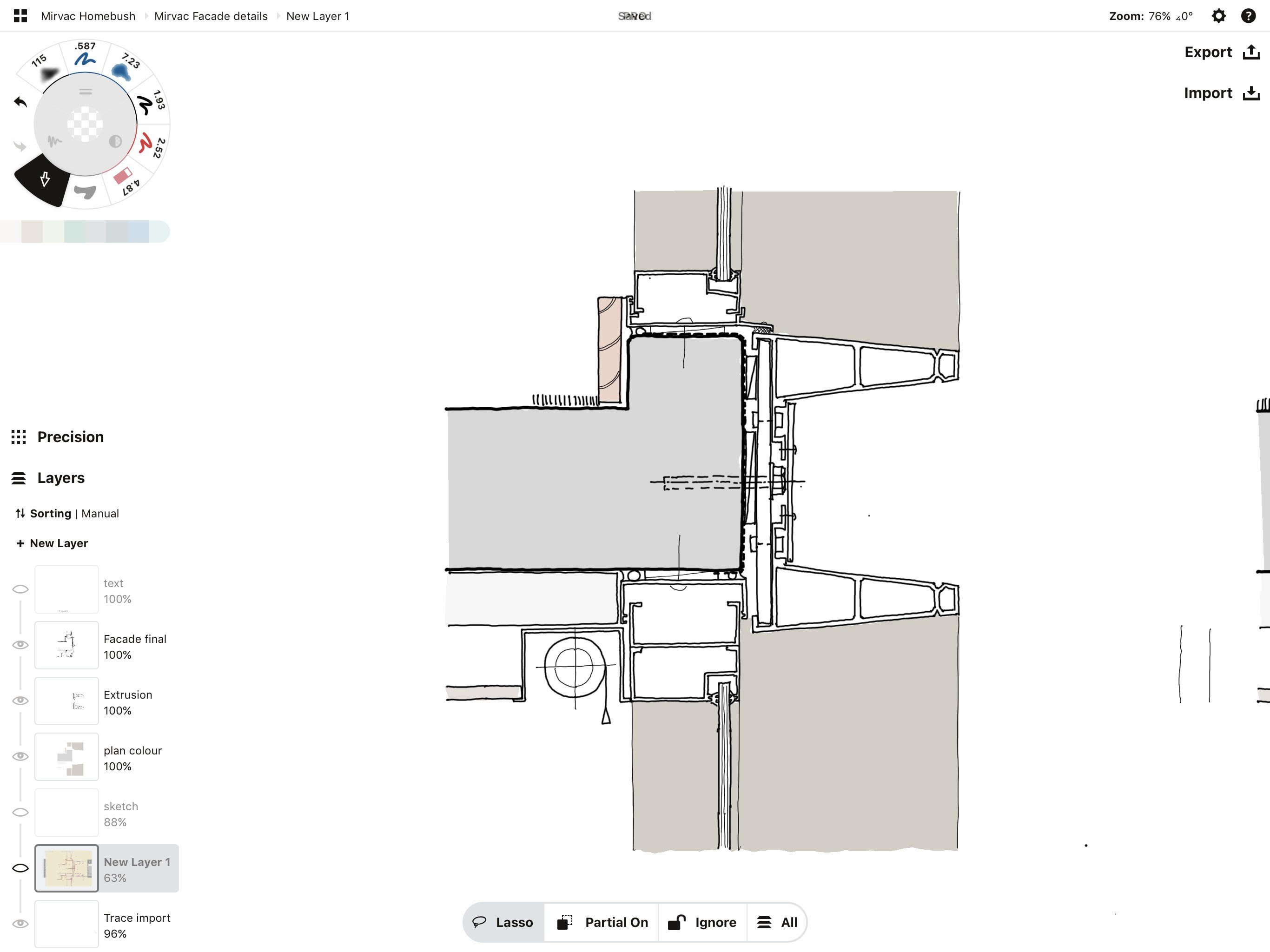Open opacity control in tool wheel
The image size is (1270, 952).
pyautogui.click(x=115, y=141)
